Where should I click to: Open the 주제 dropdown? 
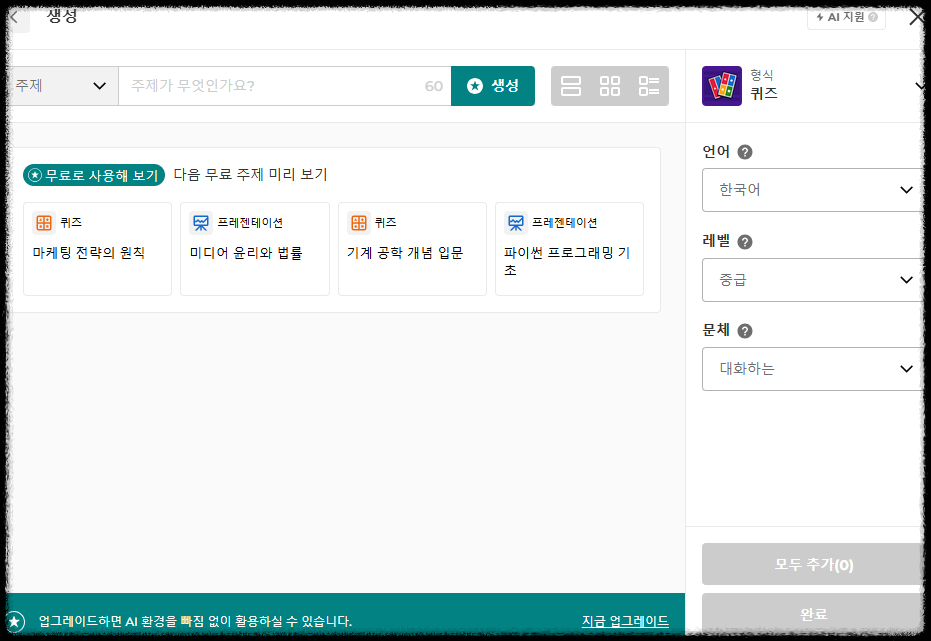[x=60, y=85]
